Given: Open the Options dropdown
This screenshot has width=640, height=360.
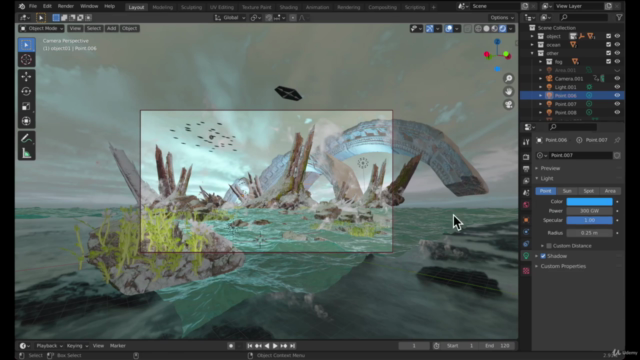Looking at the screenshot, I should click(x=502, y=18).
